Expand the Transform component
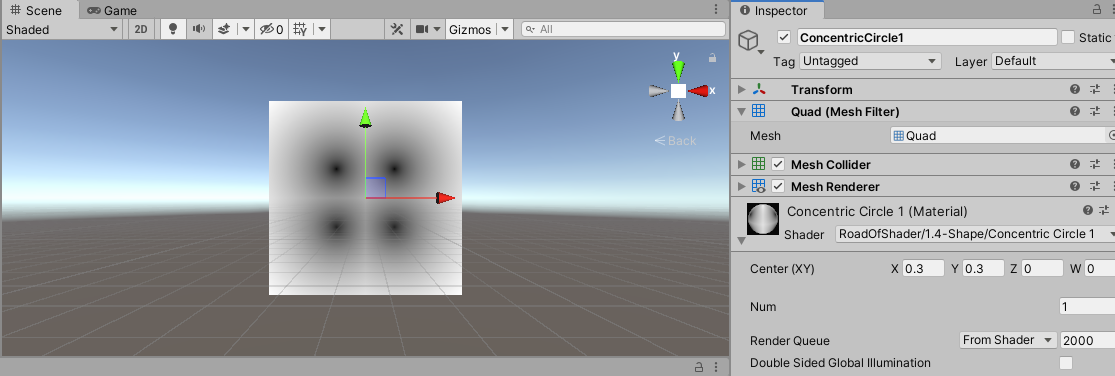Viewport: 1115px width, 376px height. coord(742,90)
